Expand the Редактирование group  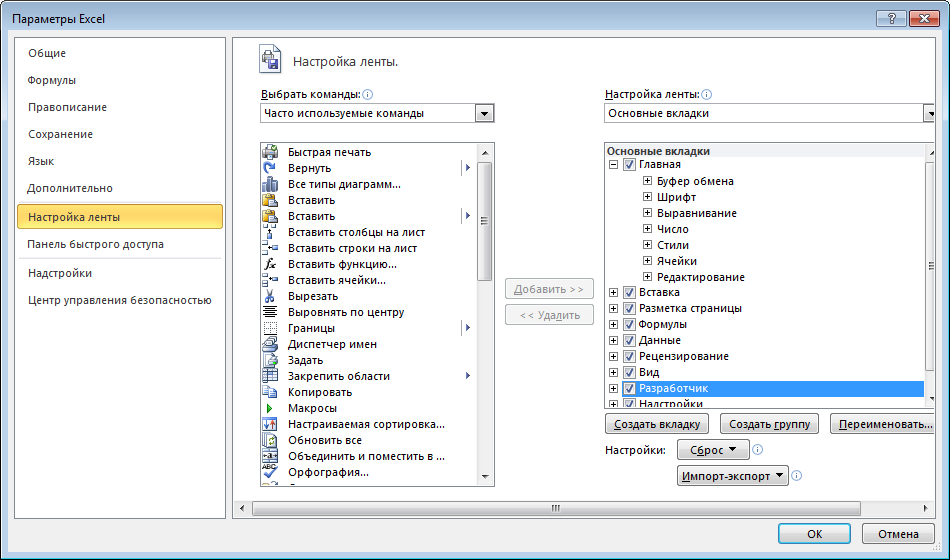point(647,276)
